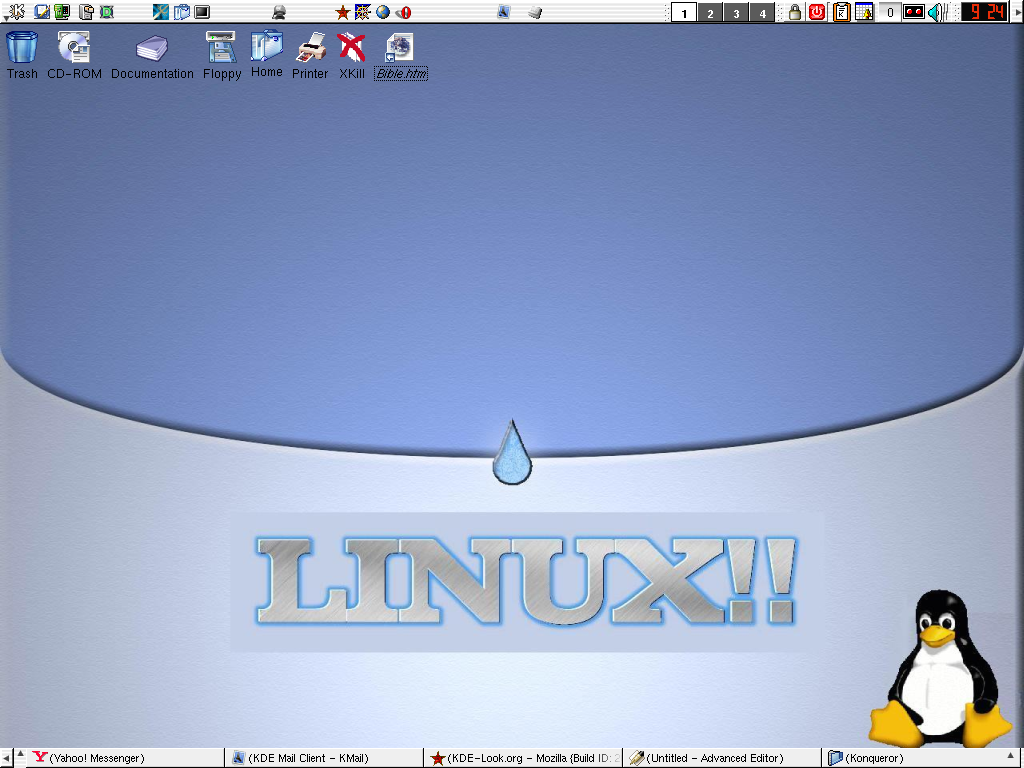Switch to virtual desktop 4
The image size is (1024, 768).
[x=762, y=12]
